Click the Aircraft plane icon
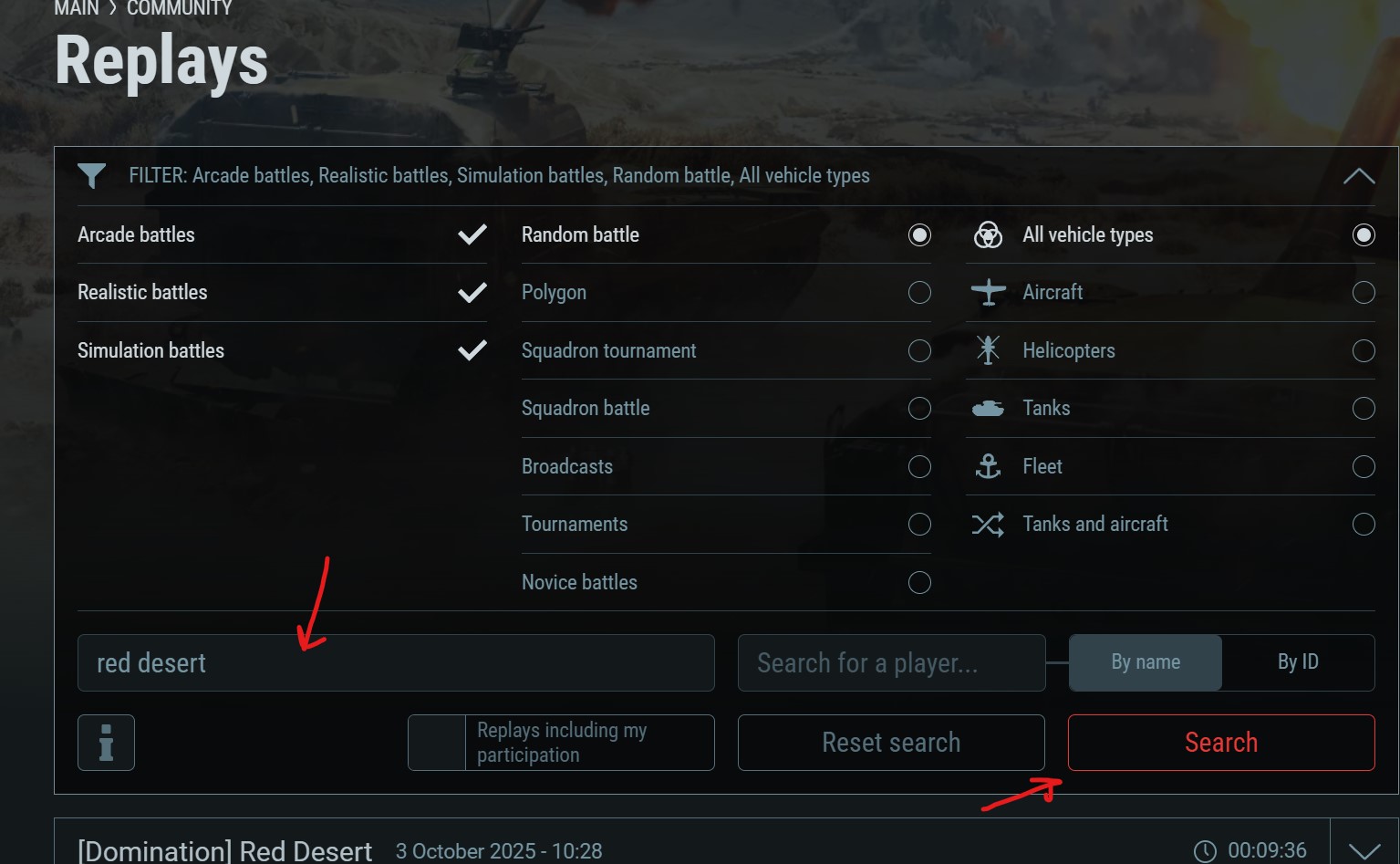This screenshot has width=1400, height=864. click(x=988, y=293)
